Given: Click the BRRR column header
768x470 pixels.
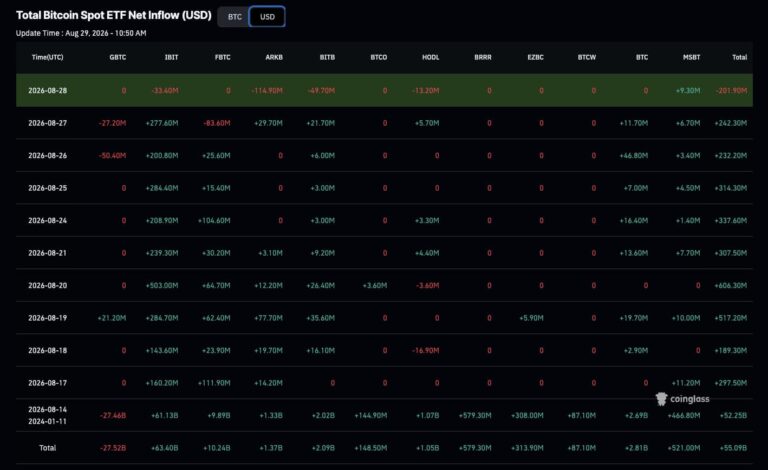Looking at the screenshot, I should pos(482,57).
